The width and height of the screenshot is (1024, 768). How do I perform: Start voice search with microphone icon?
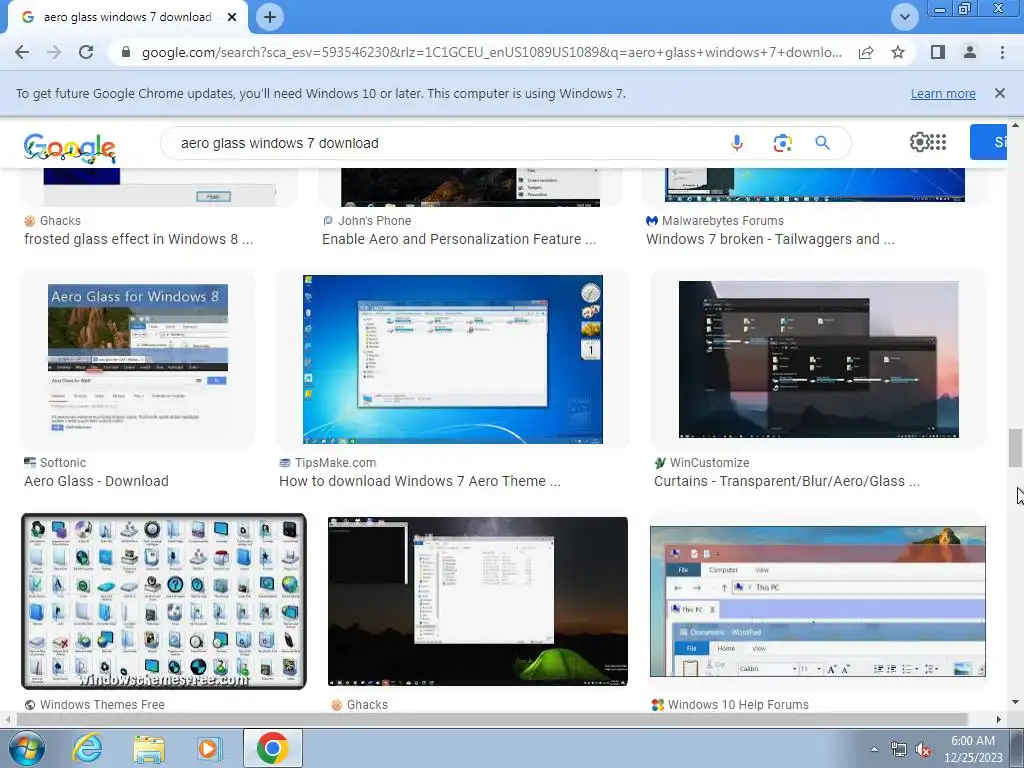tap(737, 143)
